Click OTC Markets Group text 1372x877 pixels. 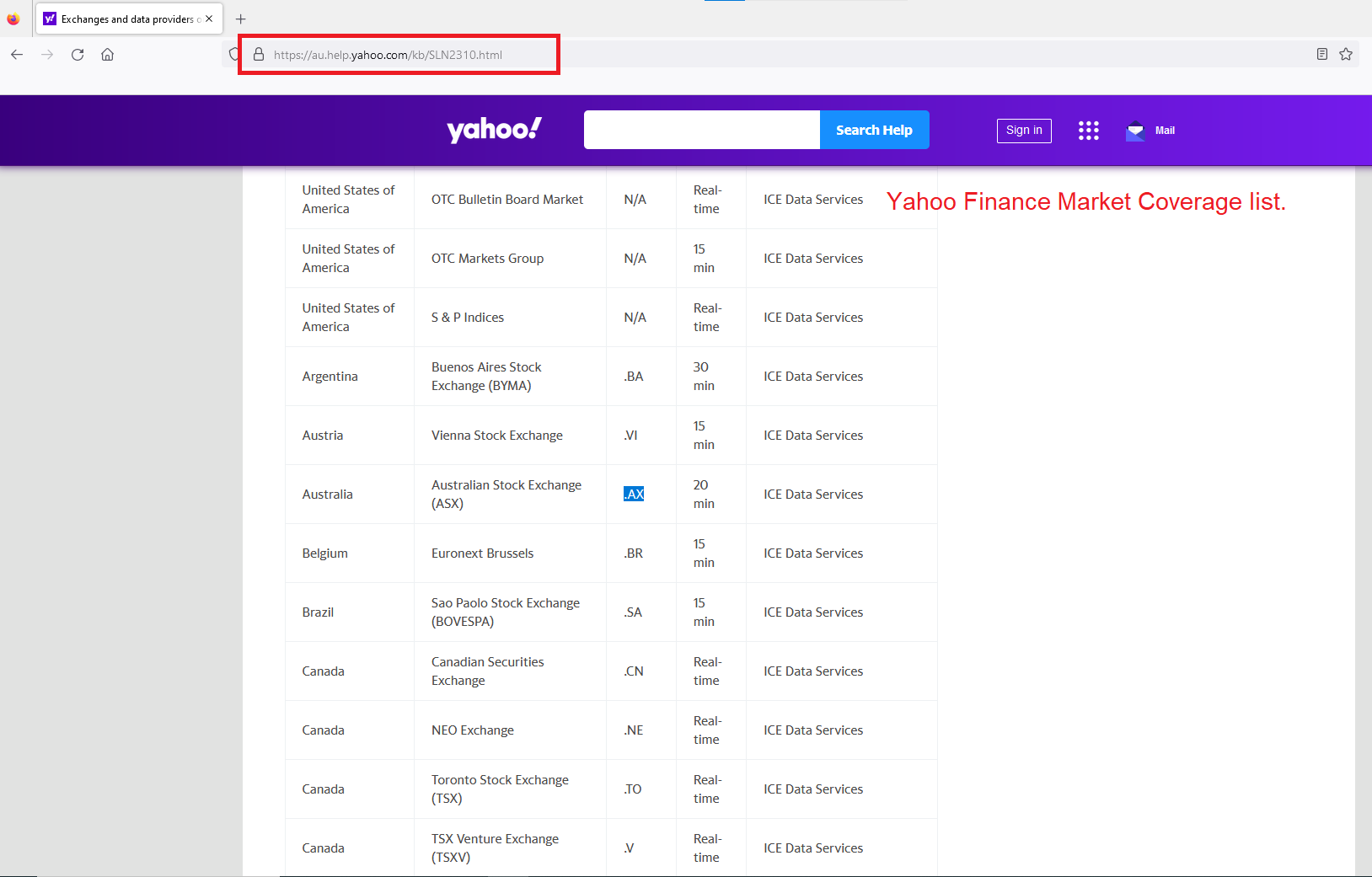click(488, 259)
